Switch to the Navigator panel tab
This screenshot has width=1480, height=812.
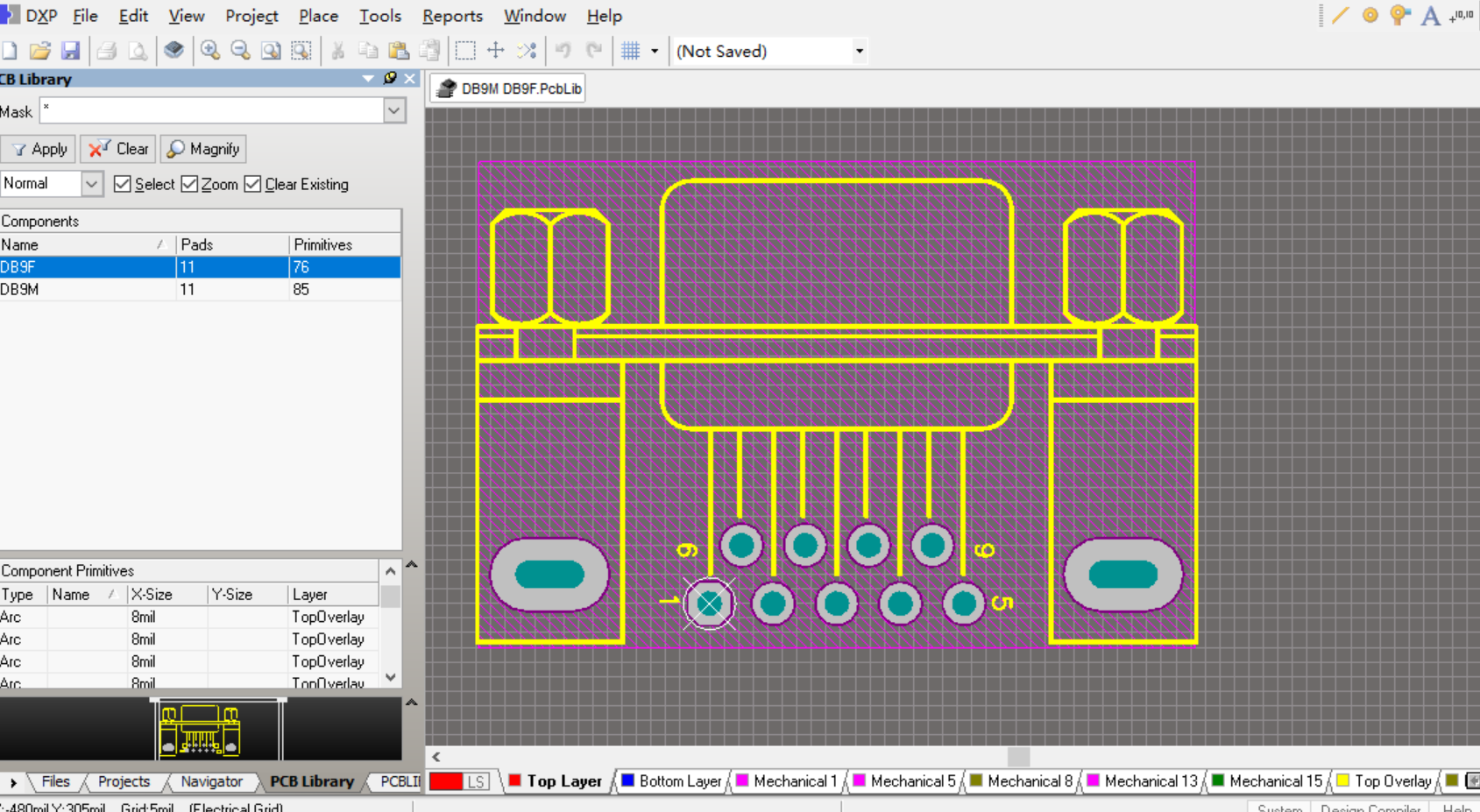point(211,781)
